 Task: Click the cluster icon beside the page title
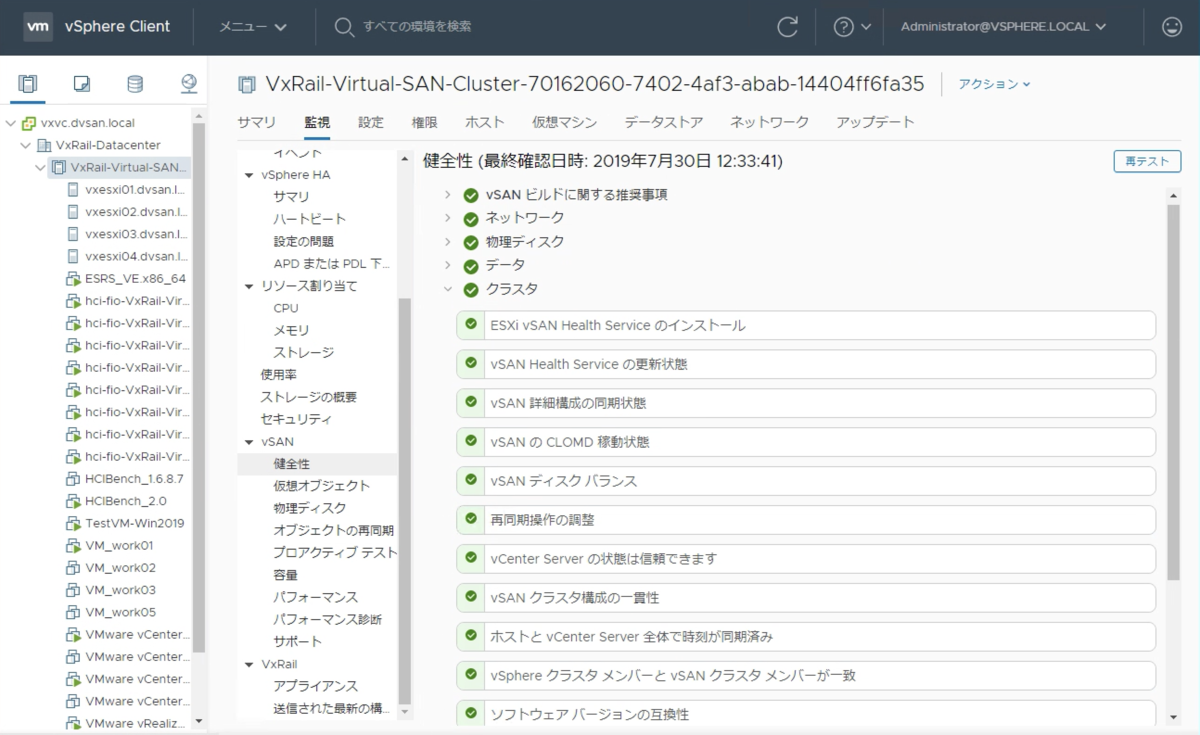246,84
